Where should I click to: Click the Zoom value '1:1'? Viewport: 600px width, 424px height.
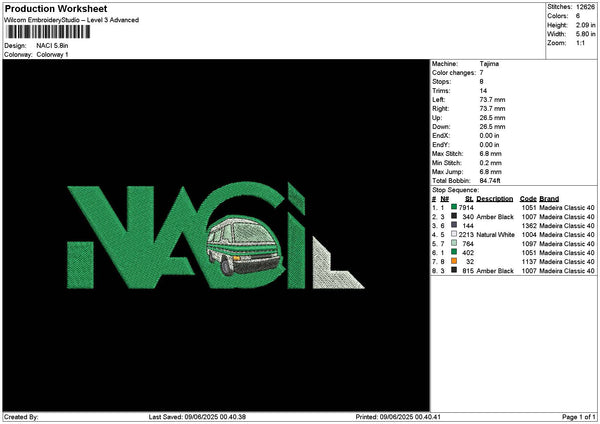(580, 43)
